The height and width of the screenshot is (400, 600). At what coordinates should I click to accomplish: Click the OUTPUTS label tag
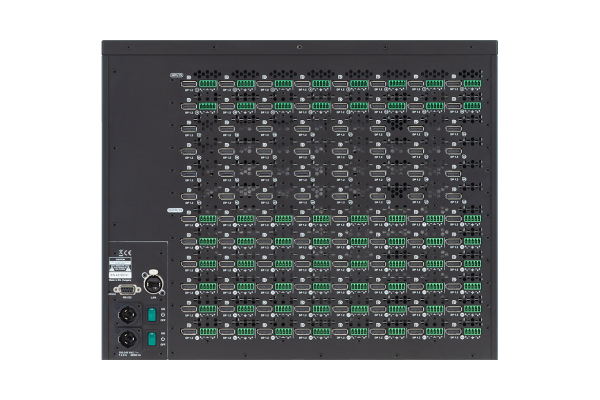click(x=175, y=210)
